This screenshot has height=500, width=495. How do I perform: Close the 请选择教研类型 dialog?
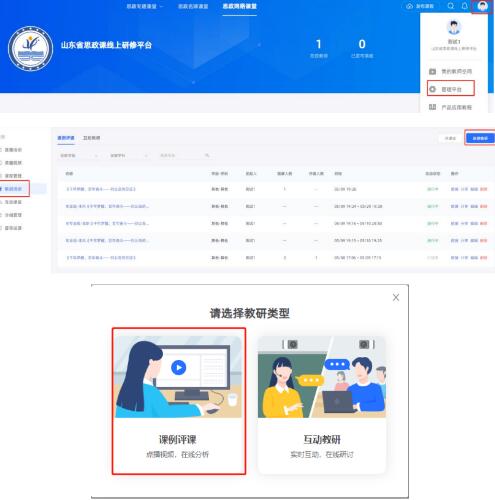tap(396, 297)
